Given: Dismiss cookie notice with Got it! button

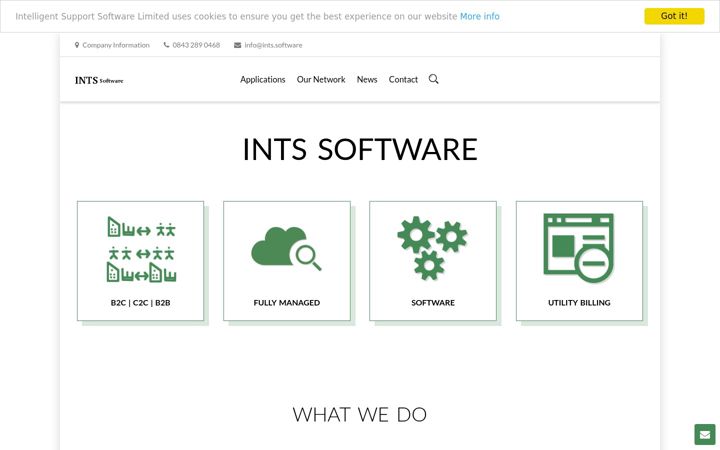Looking at the screenshot, I should (674, 16).
